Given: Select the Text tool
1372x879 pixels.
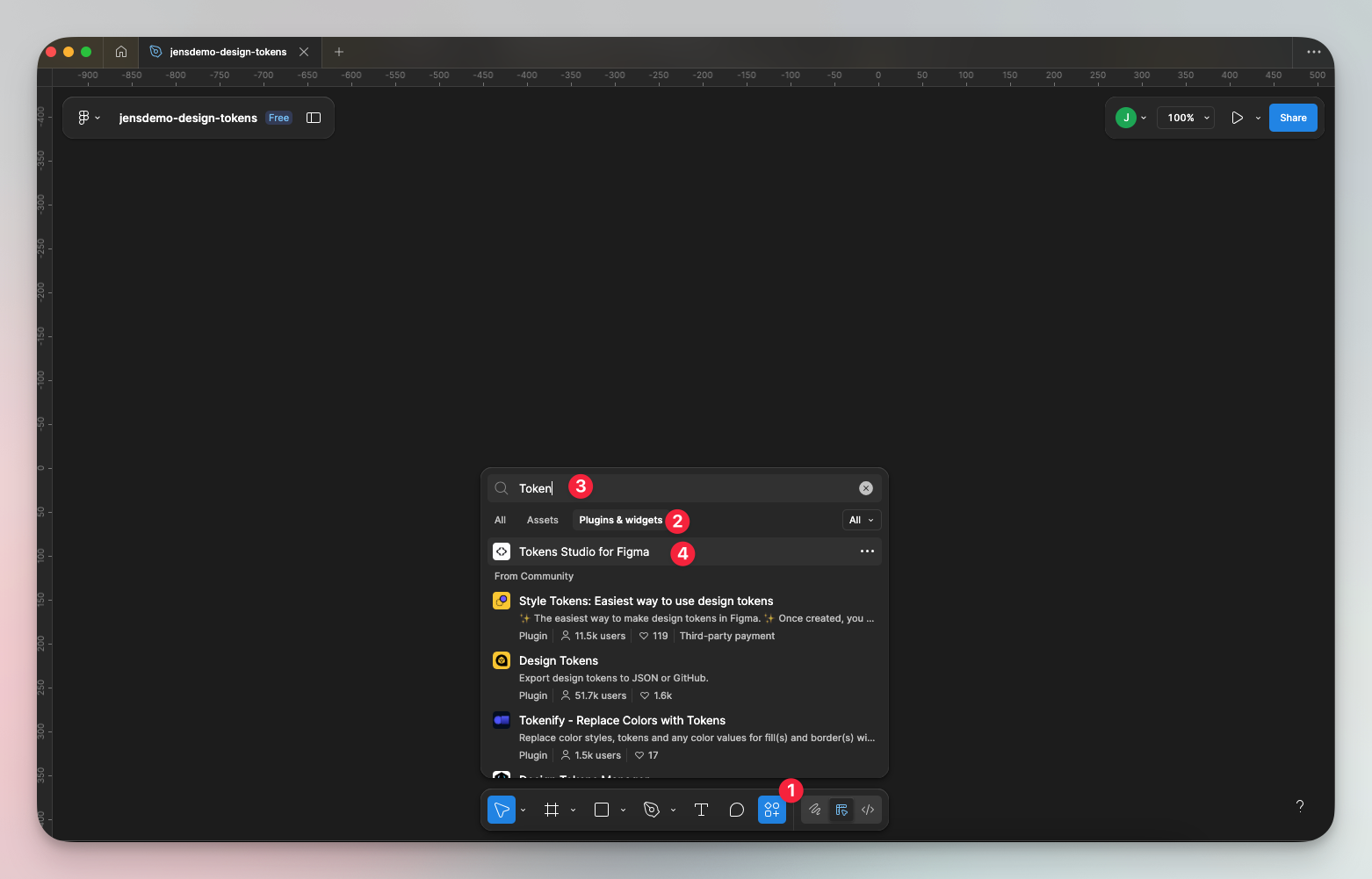Looking at the screenshot, I should click(x=701, y=810).
